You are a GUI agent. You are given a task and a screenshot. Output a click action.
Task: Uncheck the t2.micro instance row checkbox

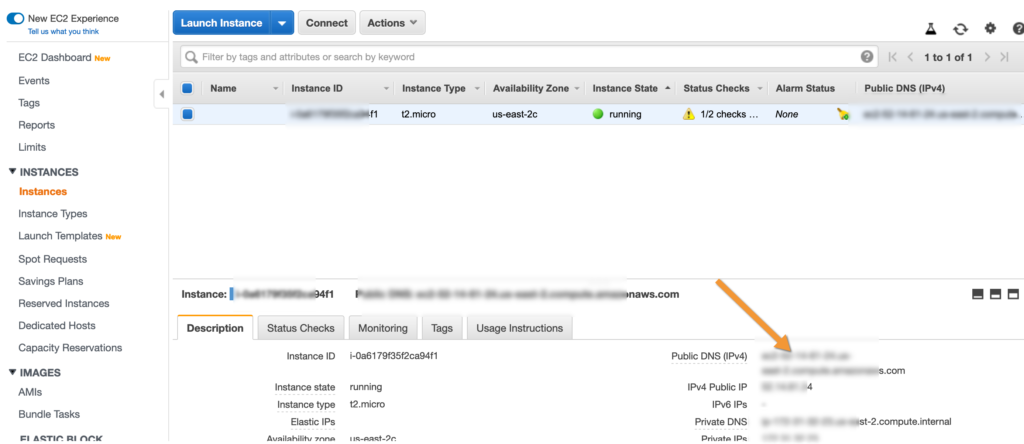point(187,114)
